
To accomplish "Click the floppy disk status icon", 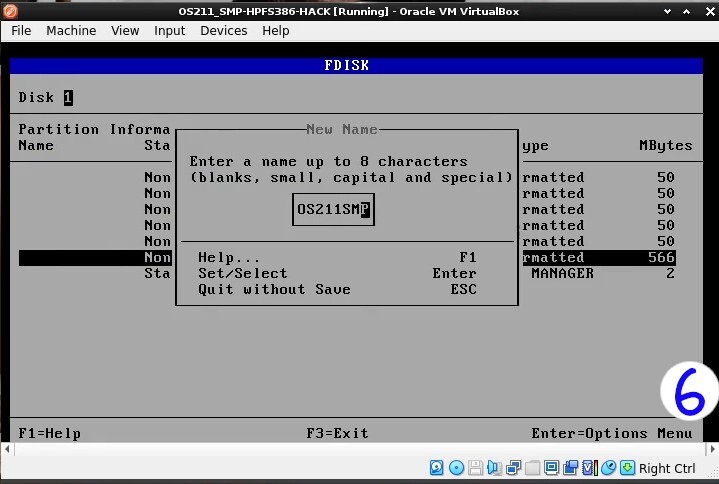I will 476,468.
